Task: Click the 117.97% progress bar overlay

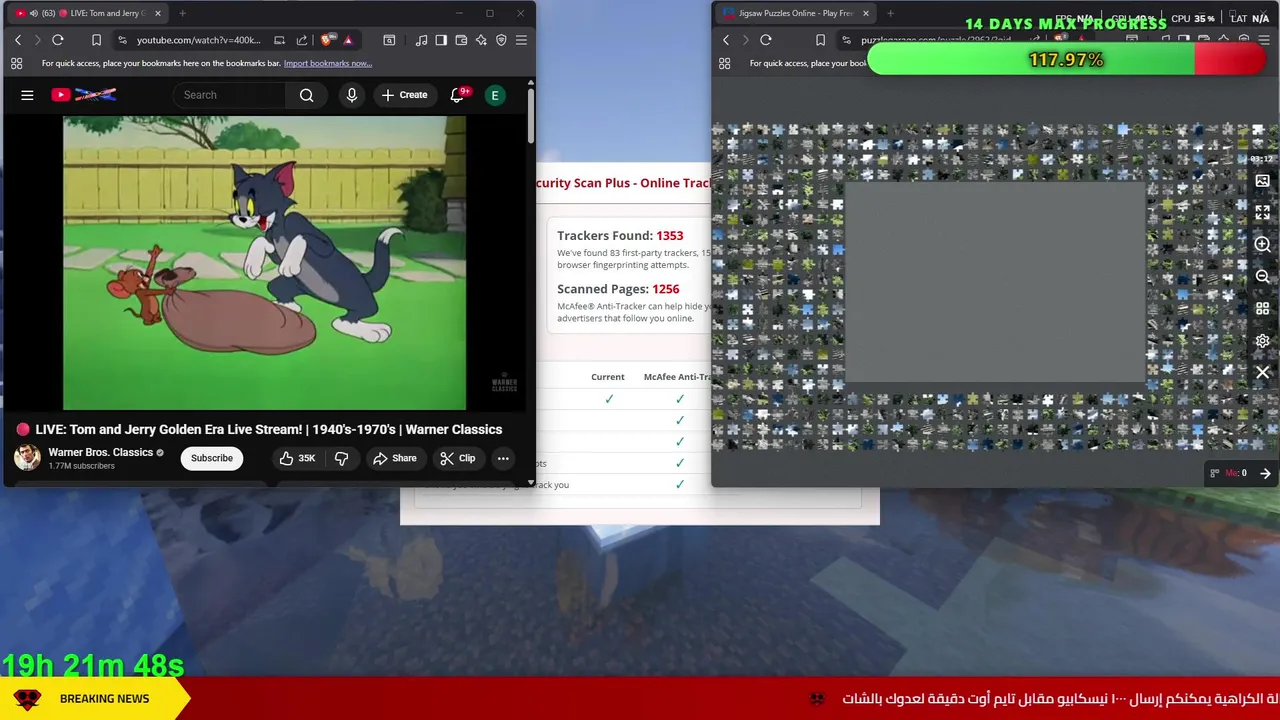Action: tap(1066, 60)
